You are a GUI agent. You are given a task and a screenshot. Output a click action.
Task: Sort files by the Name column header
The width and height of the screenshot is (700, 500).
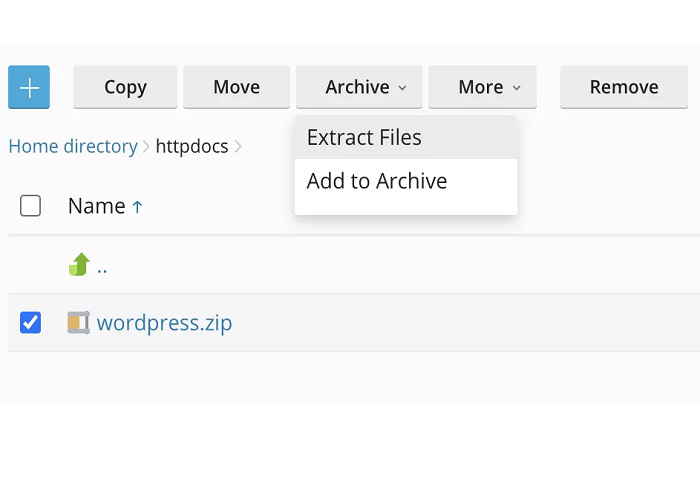pos(96,206)
